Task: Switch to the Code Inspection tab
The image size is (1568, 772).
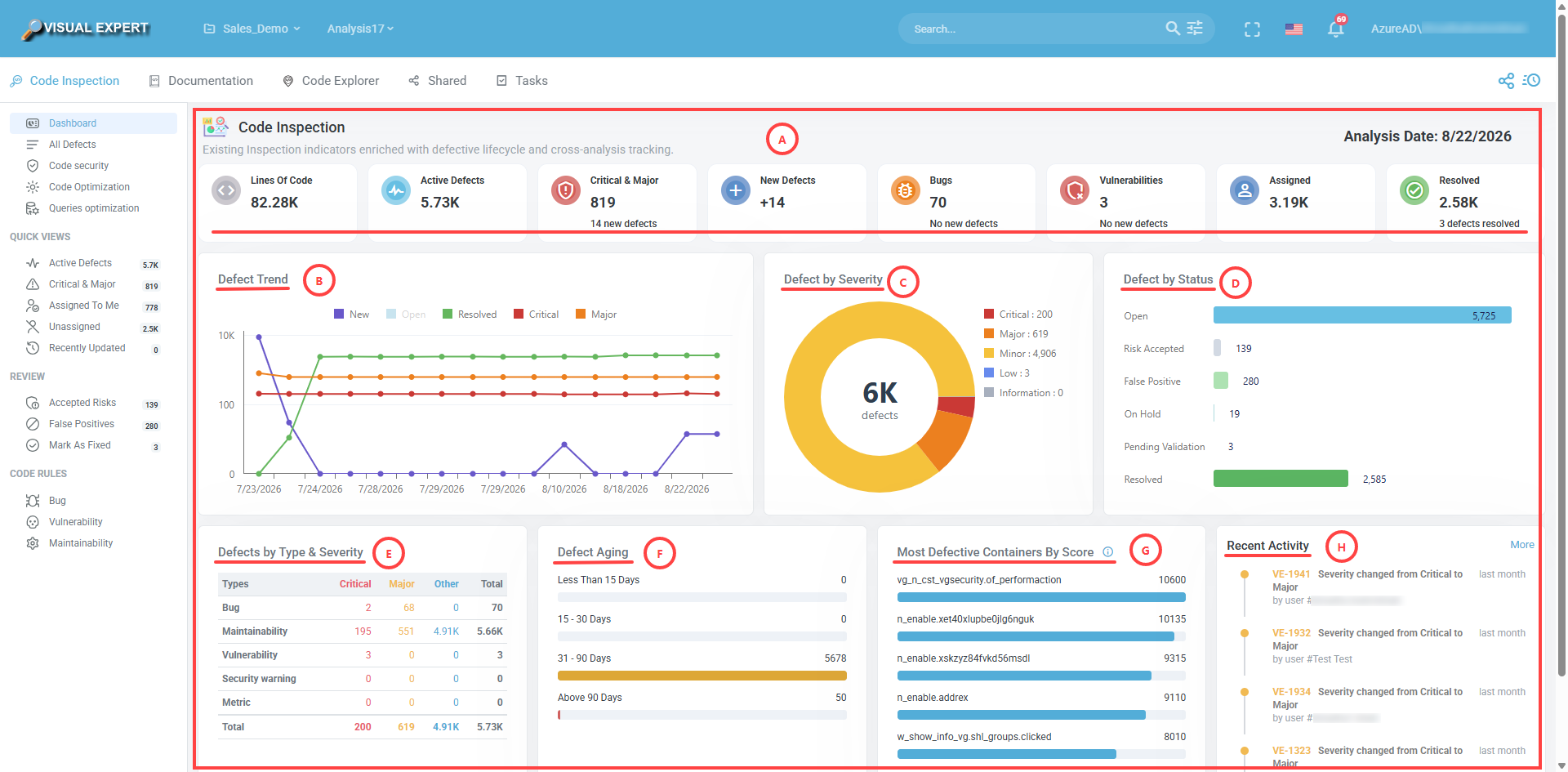Action: [x=65, y=81]
